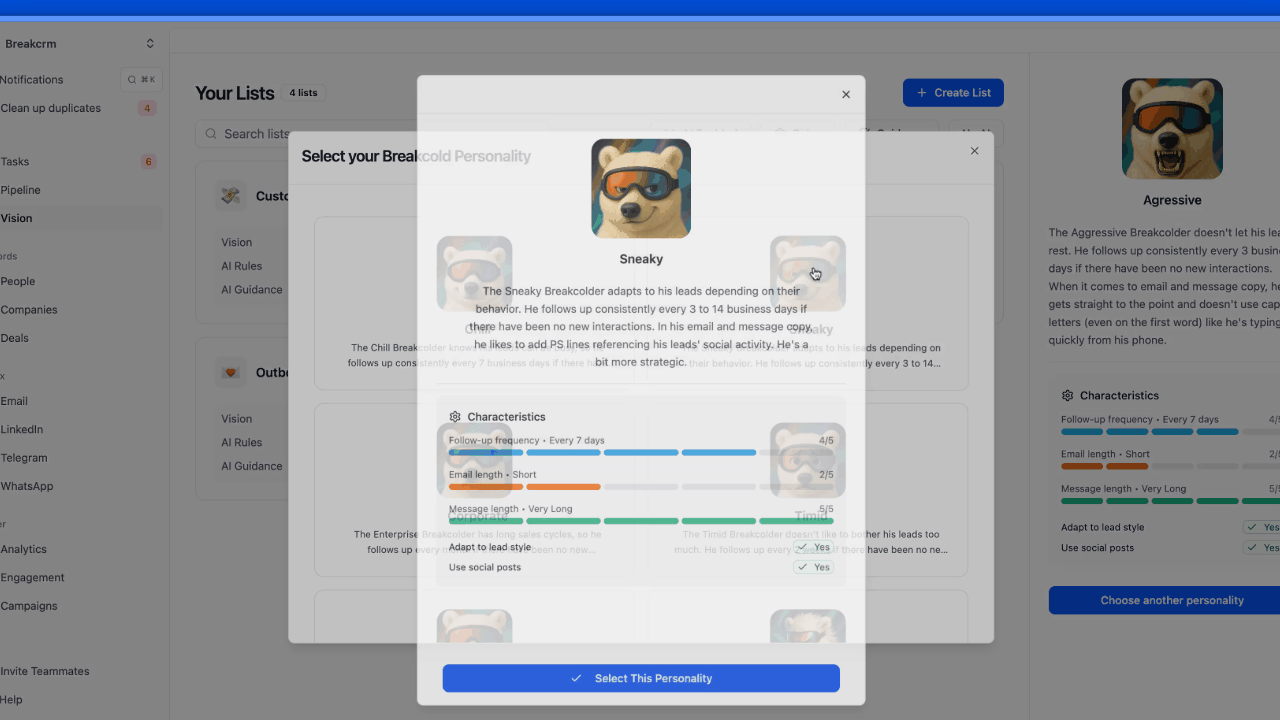This screenshot has height=720, width=1280.
Task: Open the WhatsApp inbox item
Action: pos(27,486)
